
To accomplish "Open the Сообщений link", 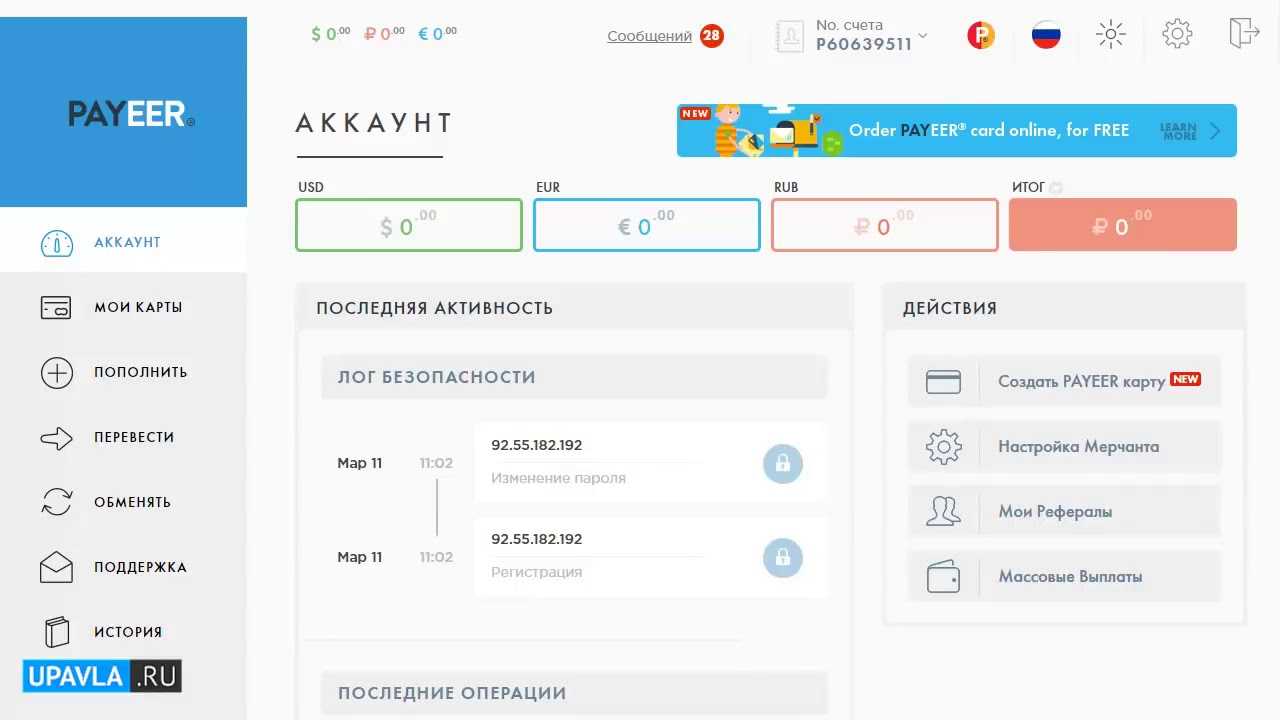I will point(649,36).
